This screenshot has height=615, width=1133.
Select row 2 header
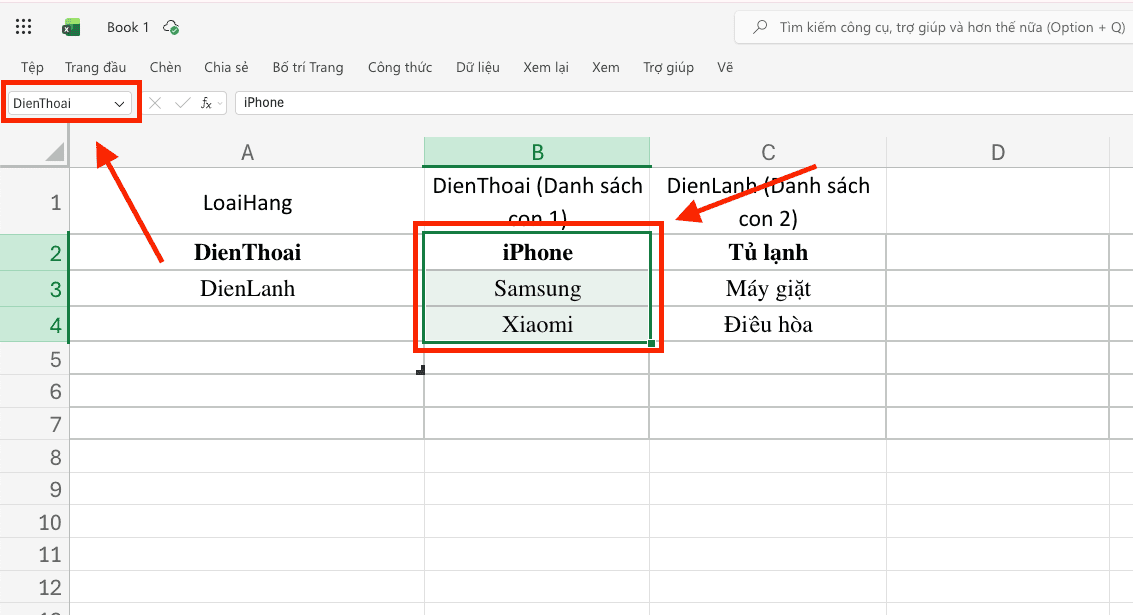coord(34,252)
